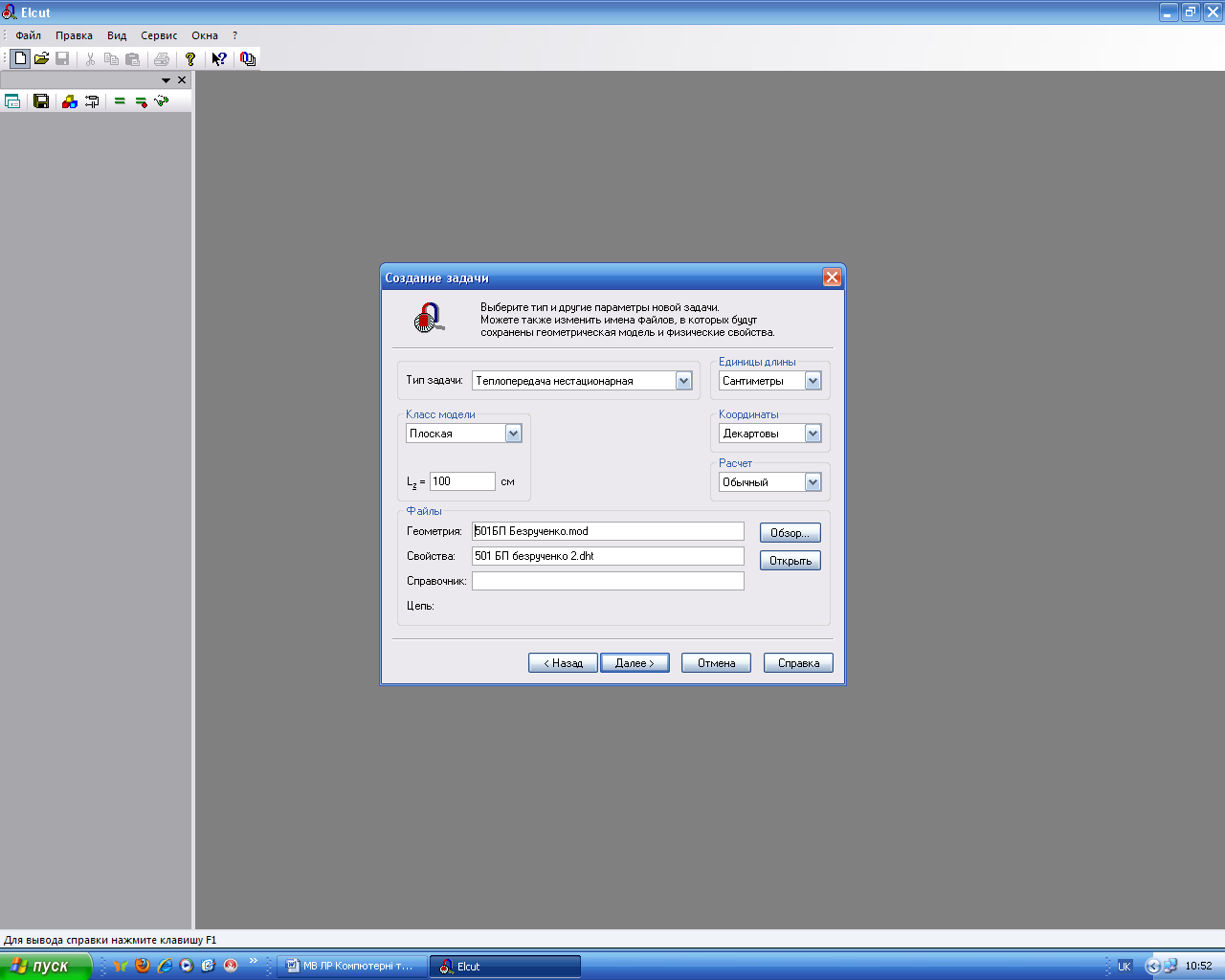Click the 'Обзор...' browse button
Viewport: 1225px width, 980px height.
tap(790, 533)
